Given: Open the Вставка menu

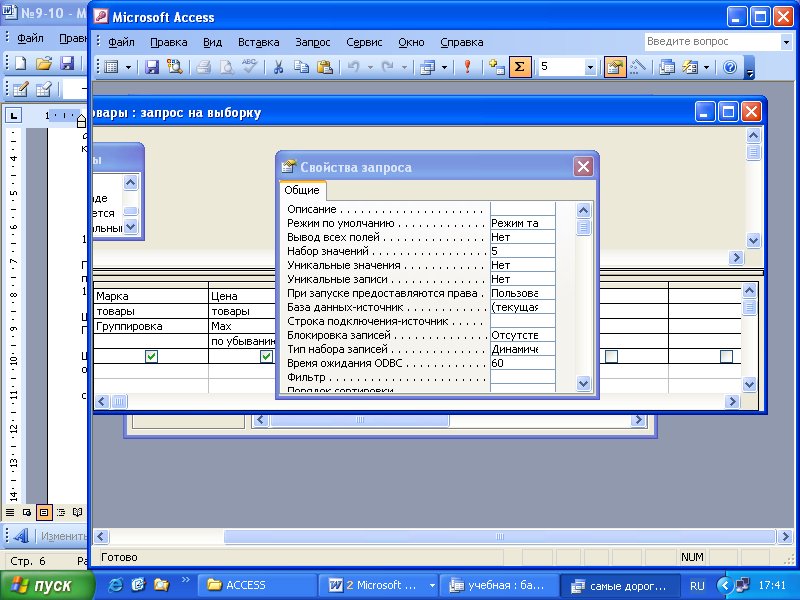Looking at the screenshot, I should 259,42.
